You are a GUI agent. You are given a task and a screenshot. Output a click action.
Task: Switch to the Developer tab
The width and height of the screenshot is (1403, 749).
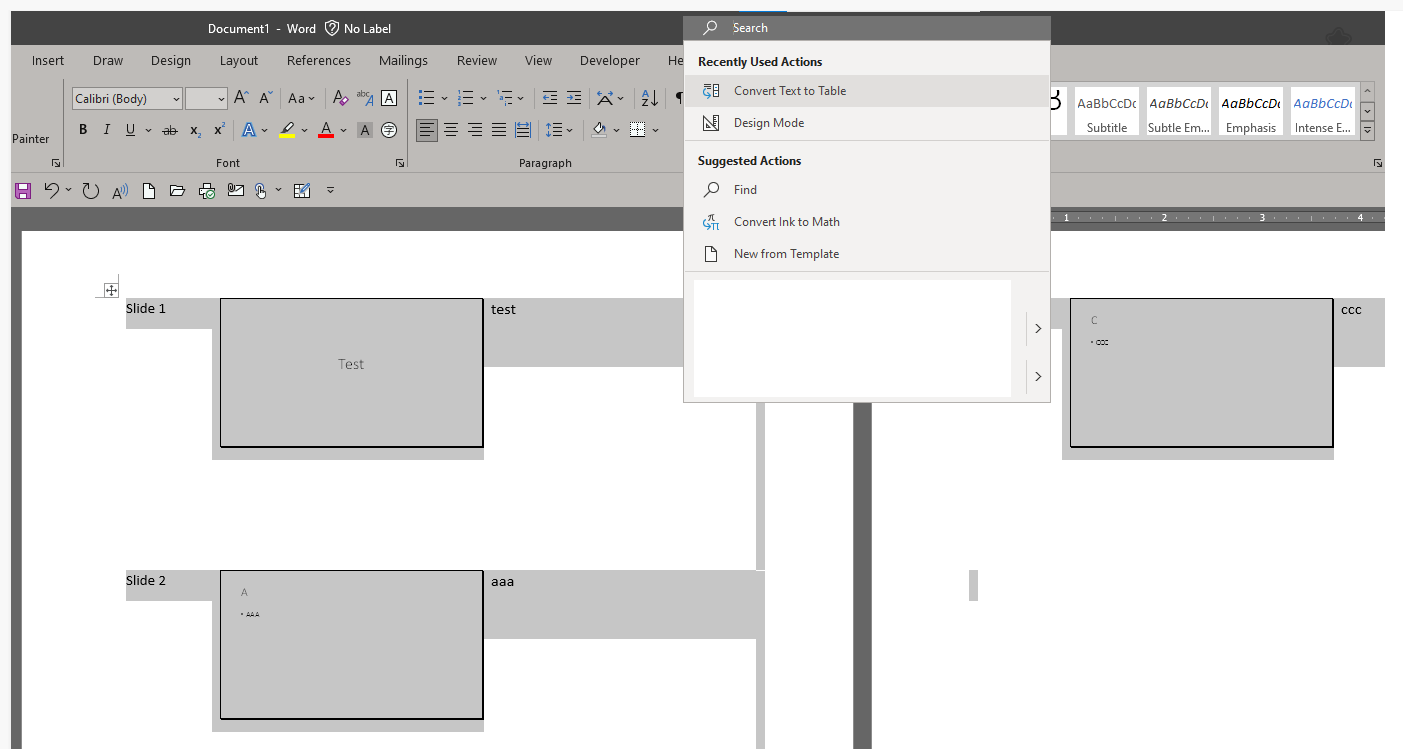(x=610, y=60)
